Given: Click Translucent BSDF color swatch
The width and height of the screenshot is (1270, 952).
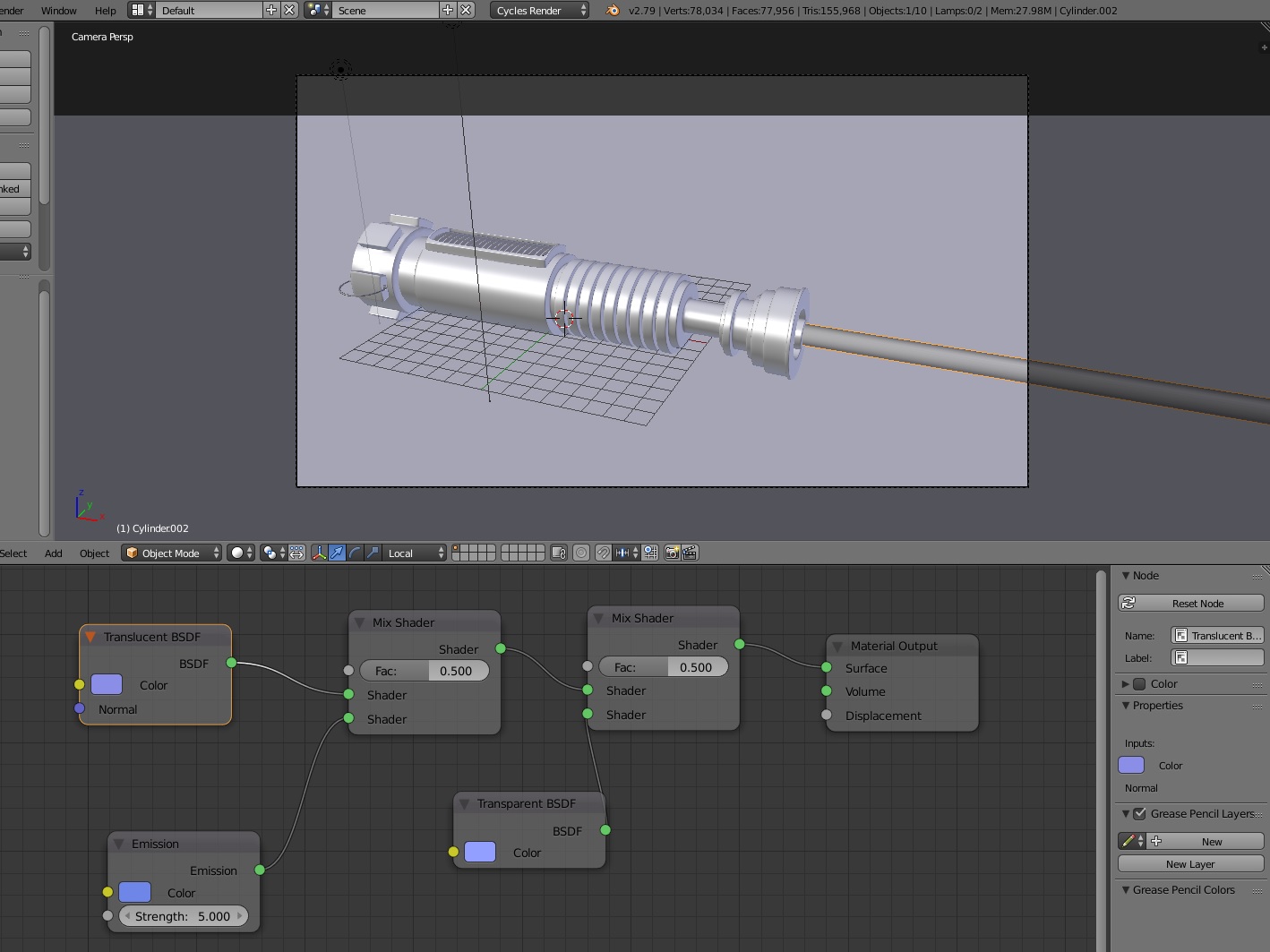Looking at the screenshot, I should pos(107,684).
